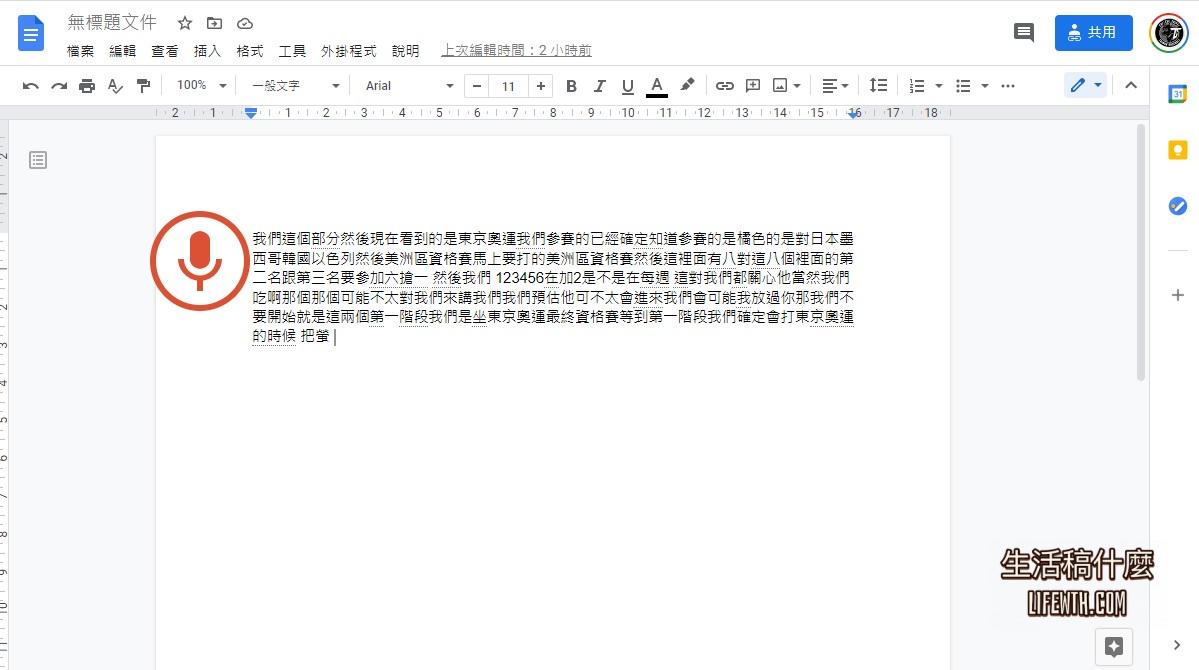Click the red voice typing microphone
The width and height of the screenshot is (1199, 670).
[199, 260]
